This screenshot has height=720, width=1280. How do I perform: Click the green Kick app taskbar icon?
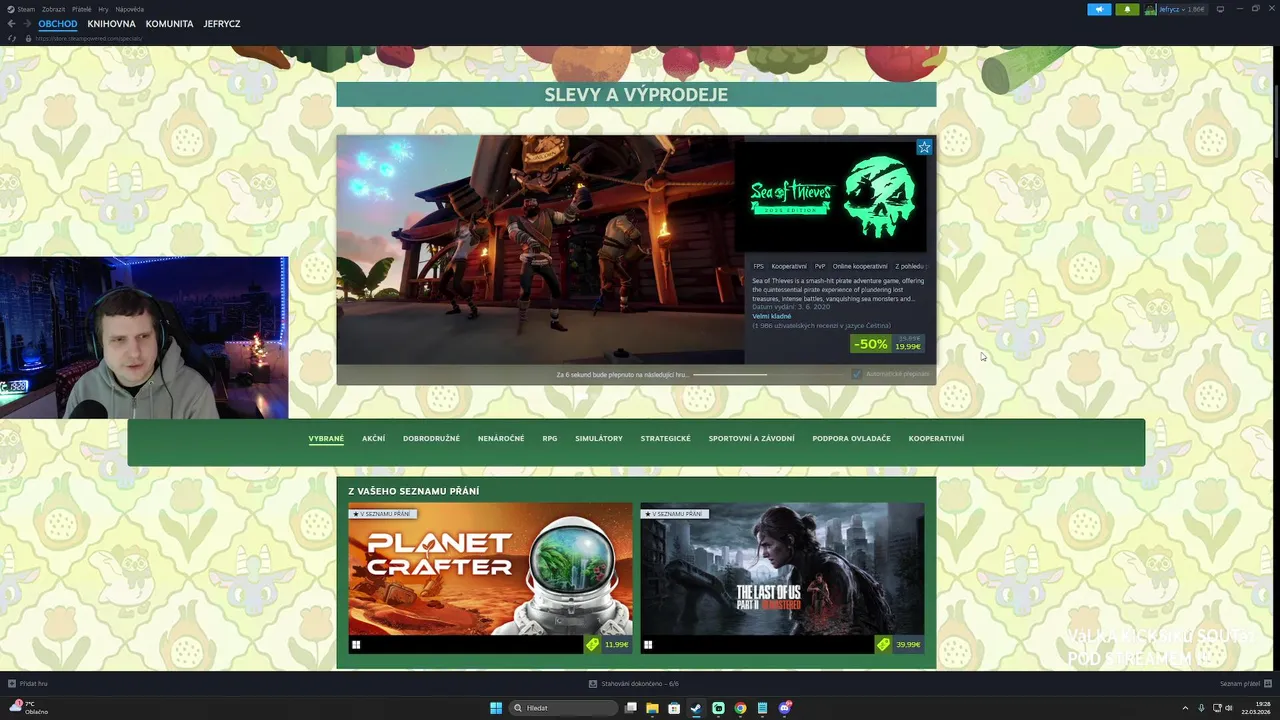[x=718, y=708]
